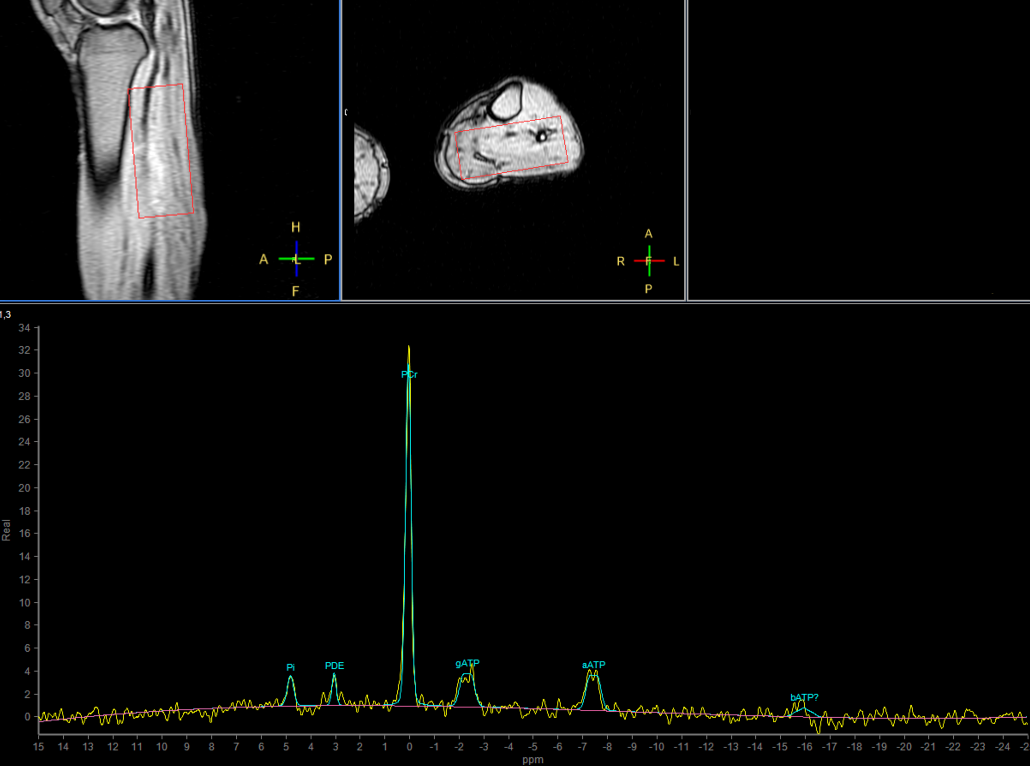Click the R marker on axial orientation indicator
The width and height of the screenshot is (1030, 766).
point(621,261)
